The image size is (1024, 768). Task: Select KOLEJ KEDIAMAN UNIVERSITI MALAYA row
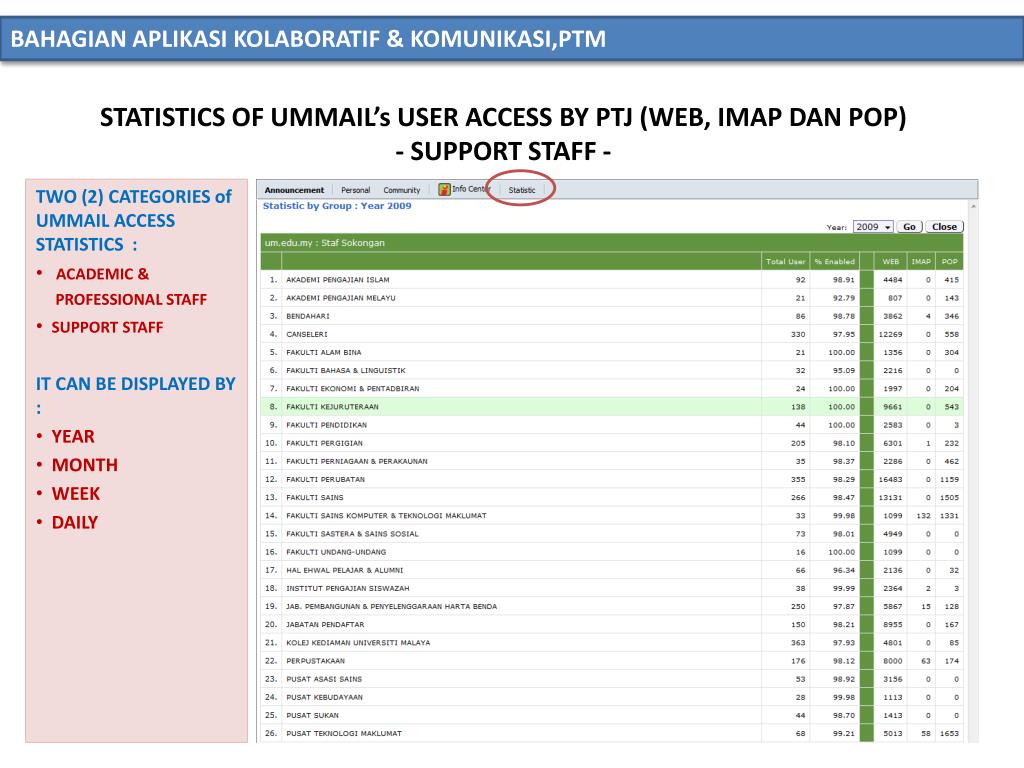click(x=611, y=643)
